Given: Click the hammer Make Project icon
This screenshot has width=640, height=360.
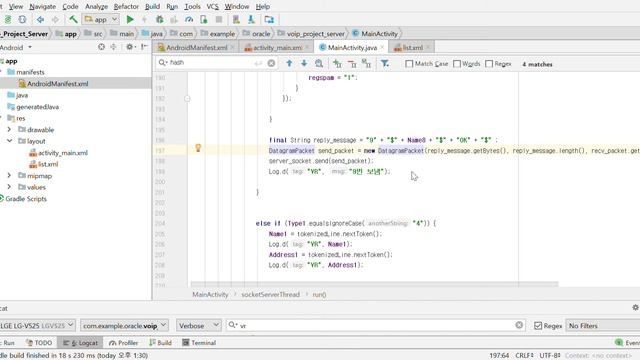Looking at the screenshot, I should pos(73,19).
